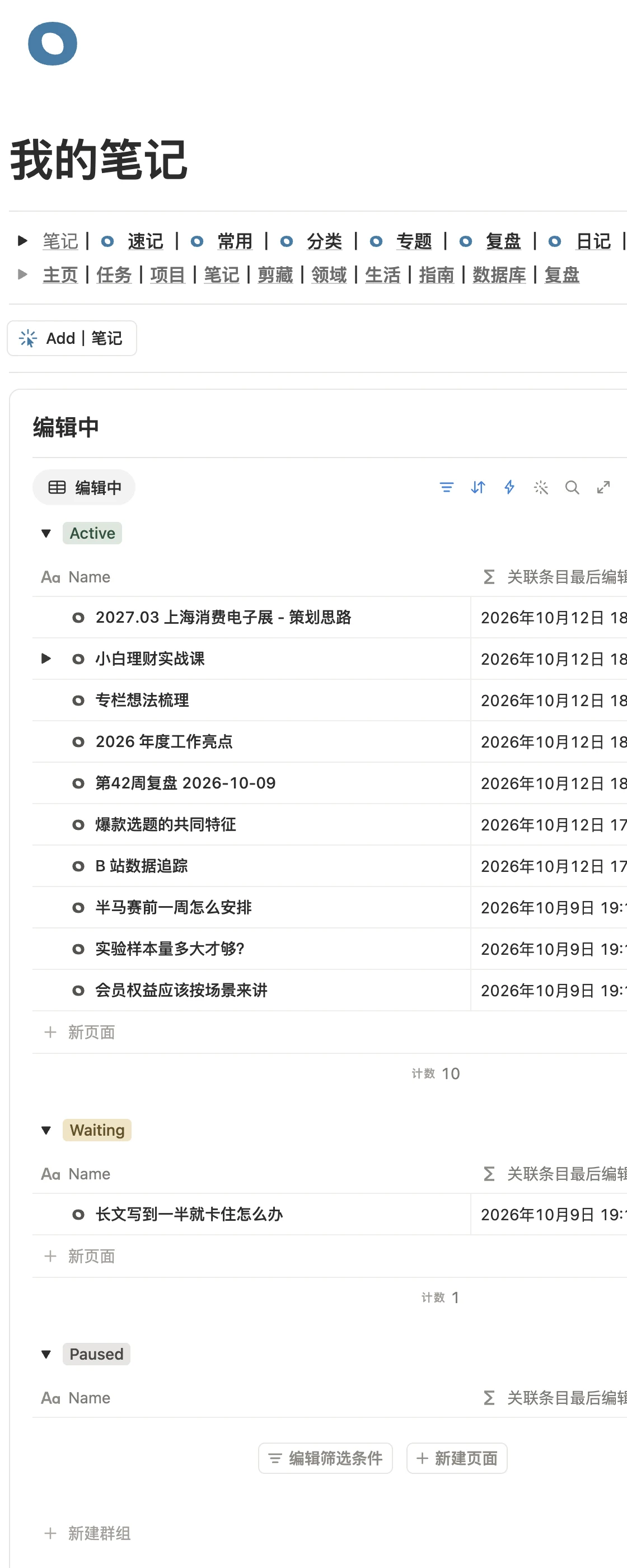This screenshot has height=1568, width=627.
Task: Click the table icon in the 编辑中 view tab
Action: pyautogui.click(x=57, y=488)
